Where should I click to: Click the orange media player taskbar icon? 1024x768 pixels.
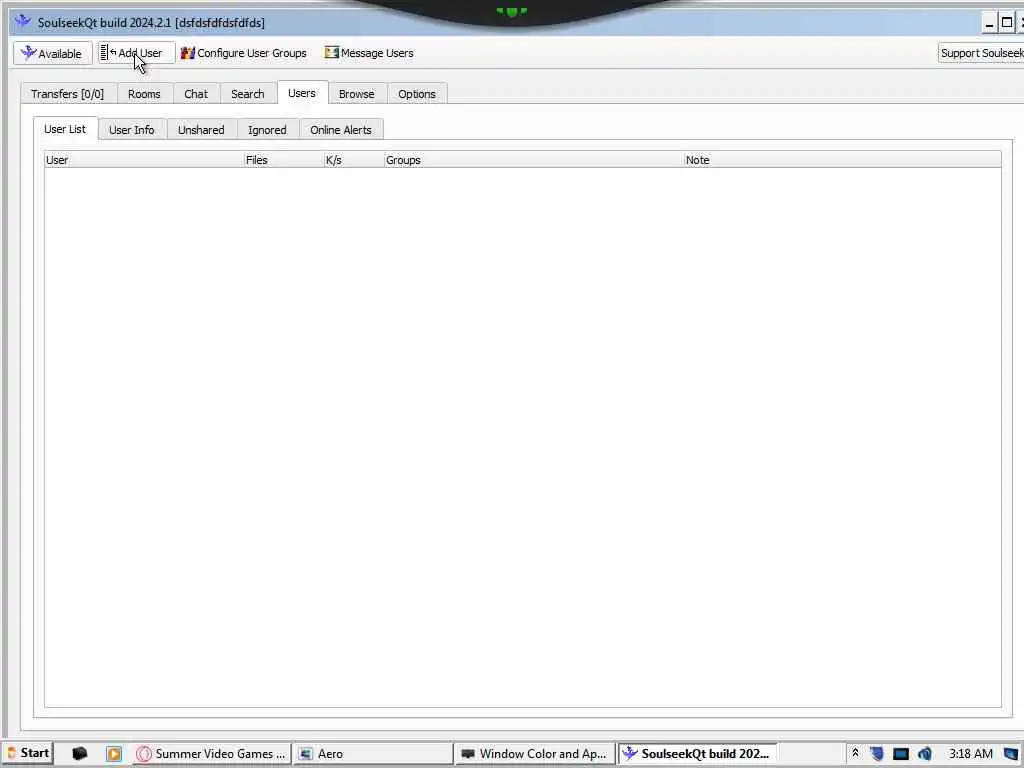point(114,754)
